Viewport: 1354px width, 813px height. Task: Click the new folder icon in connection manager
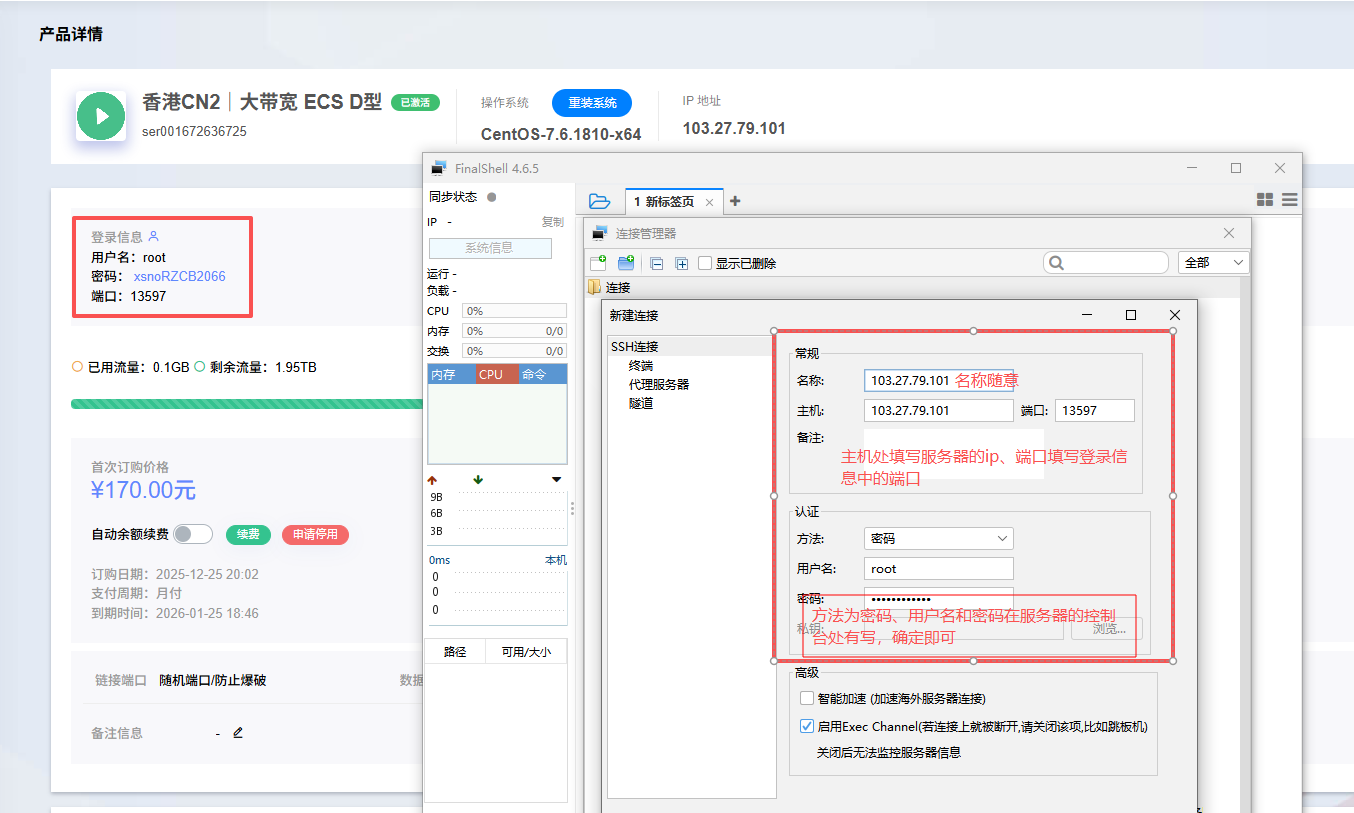[626, 263]
